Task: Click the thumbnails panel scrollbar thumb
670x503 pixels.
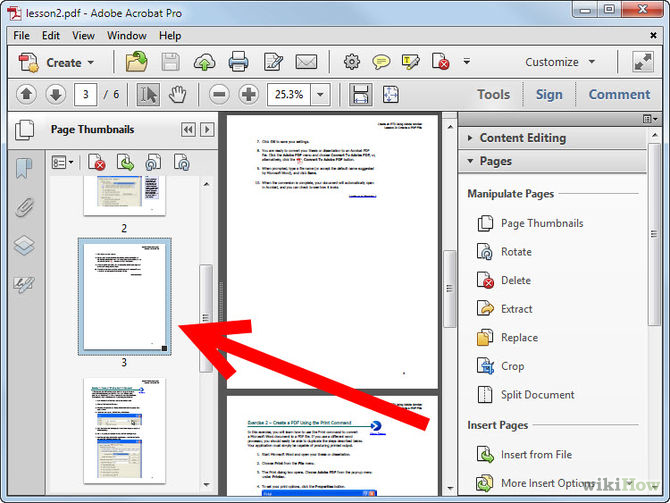Action: click(206, 318)
